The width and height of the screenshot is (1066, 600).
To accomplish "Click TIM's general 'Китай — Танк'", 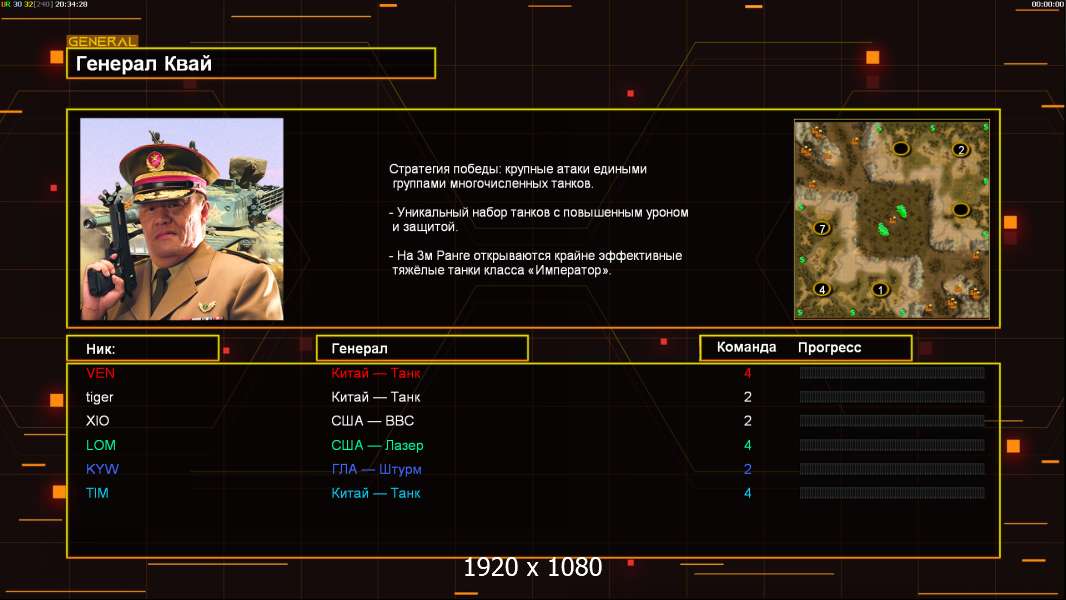I will pos(375,493).
